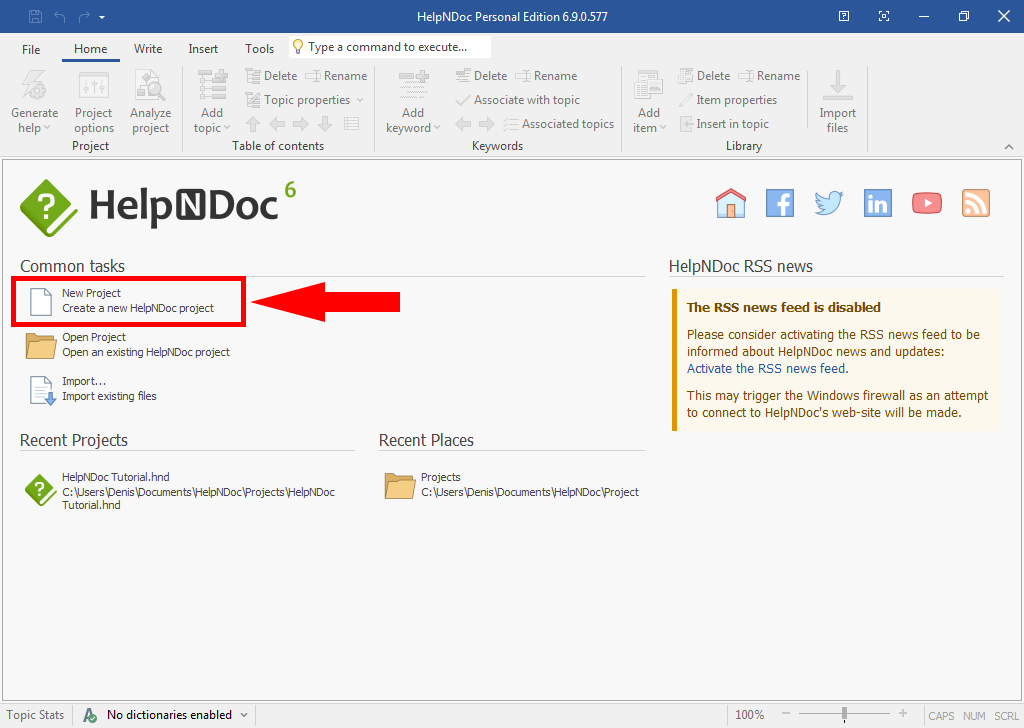The image size is (1024, 728).
Task: Switch to the Insert ribbon tab
Action: pyautogui.click(x=203, y=49)
